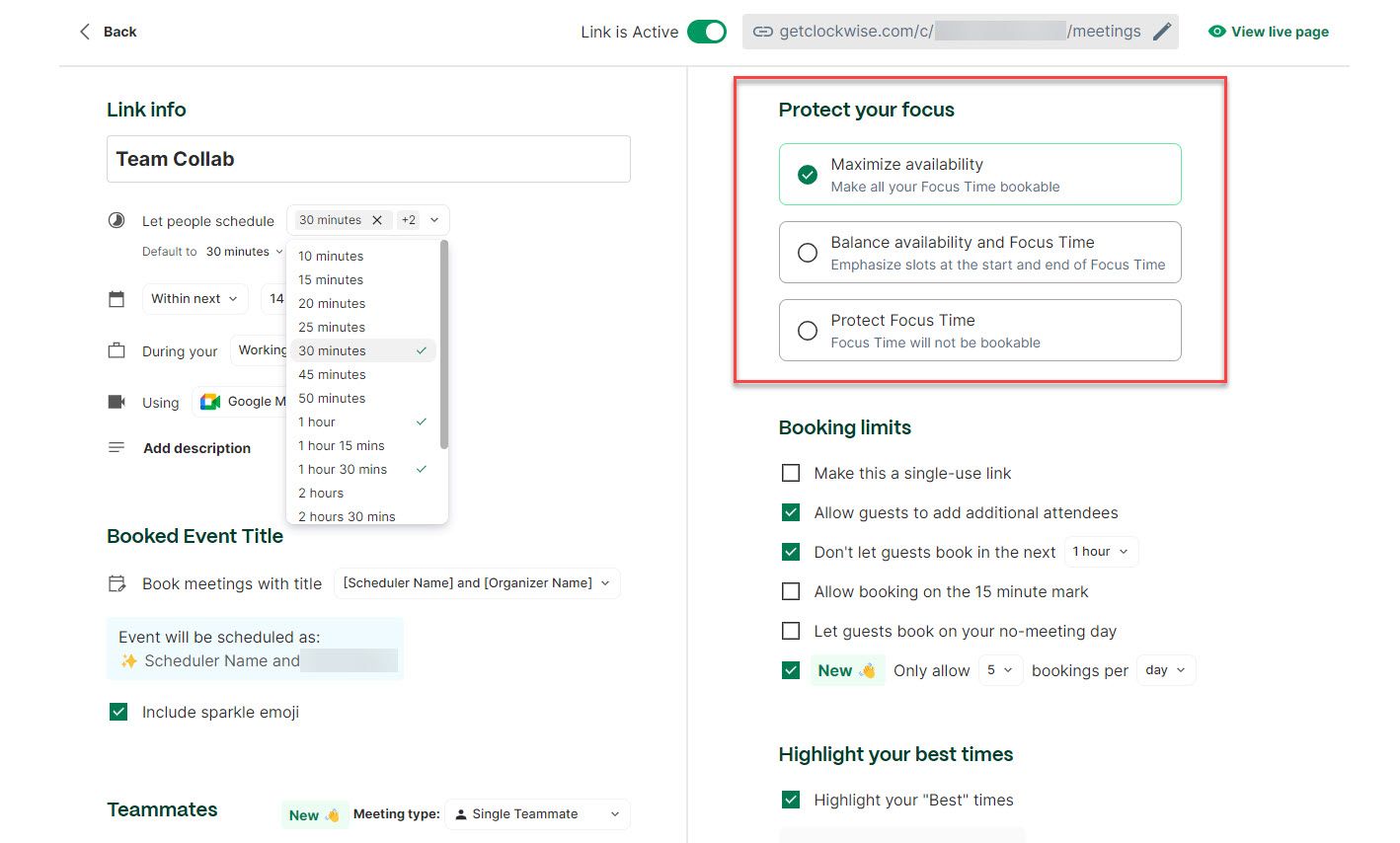Turn off the 'Link is Active' toggle
The image size is (1400, 843).
[707, 31]
